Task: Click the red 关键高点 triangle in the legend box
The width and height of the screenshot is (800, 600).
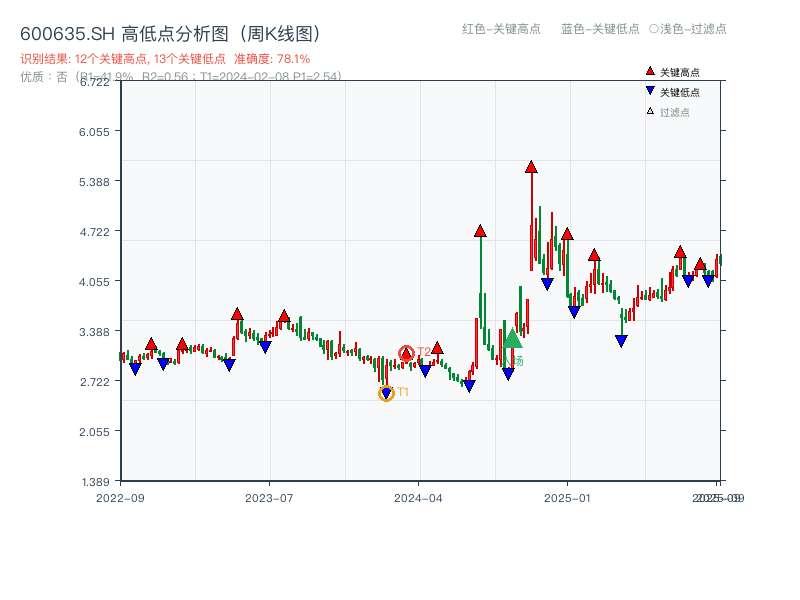Action: (650, 71)
